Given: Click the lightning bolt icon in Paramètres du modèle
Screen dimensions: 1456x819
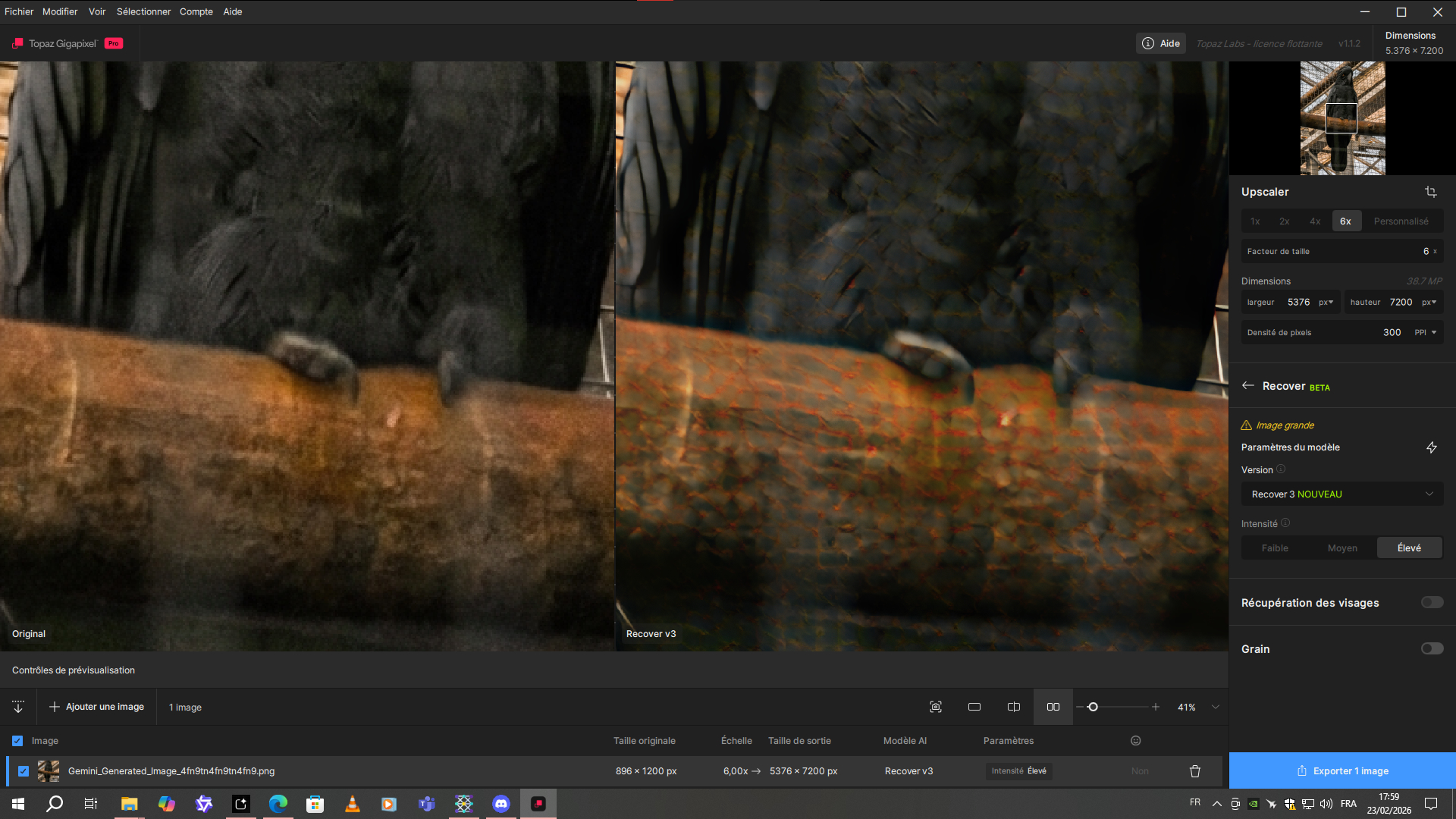Looking at the screenshot, I should click(1431, 447).
